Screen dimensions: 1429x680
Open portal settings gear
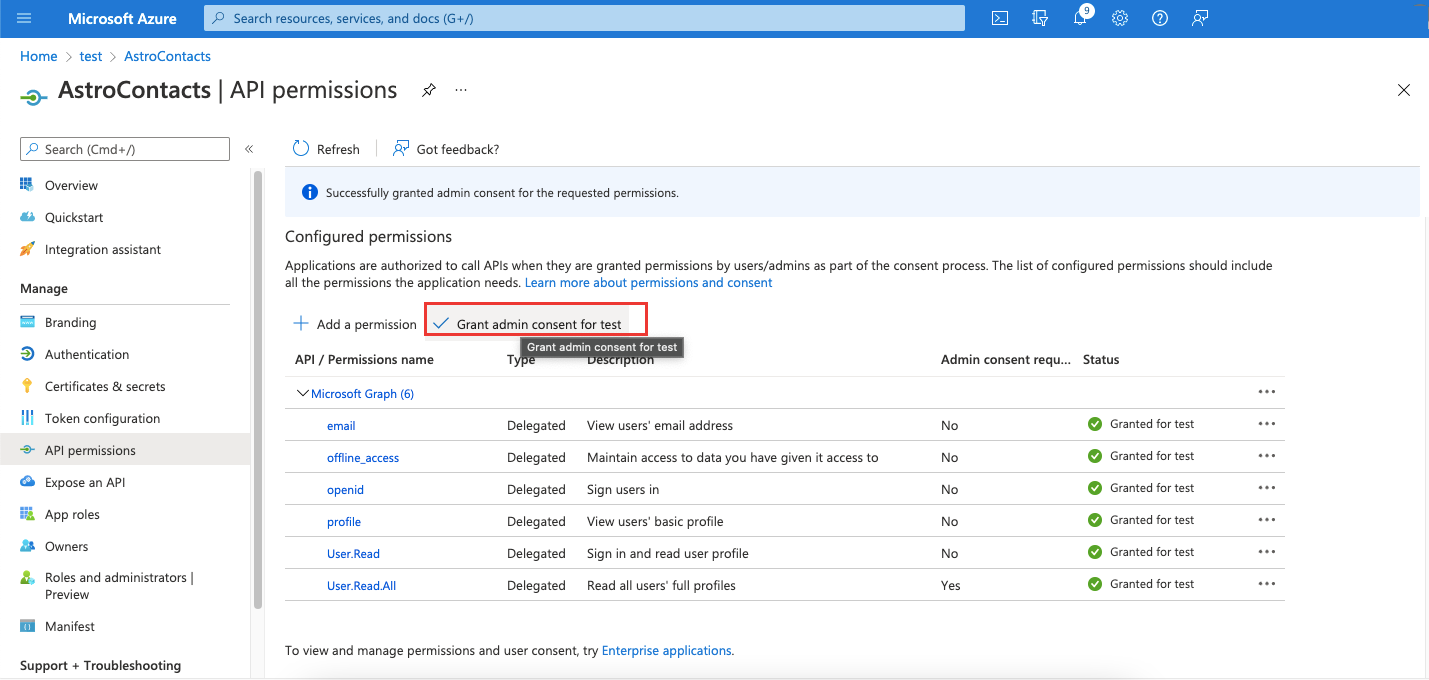(x=1120, y=18)
